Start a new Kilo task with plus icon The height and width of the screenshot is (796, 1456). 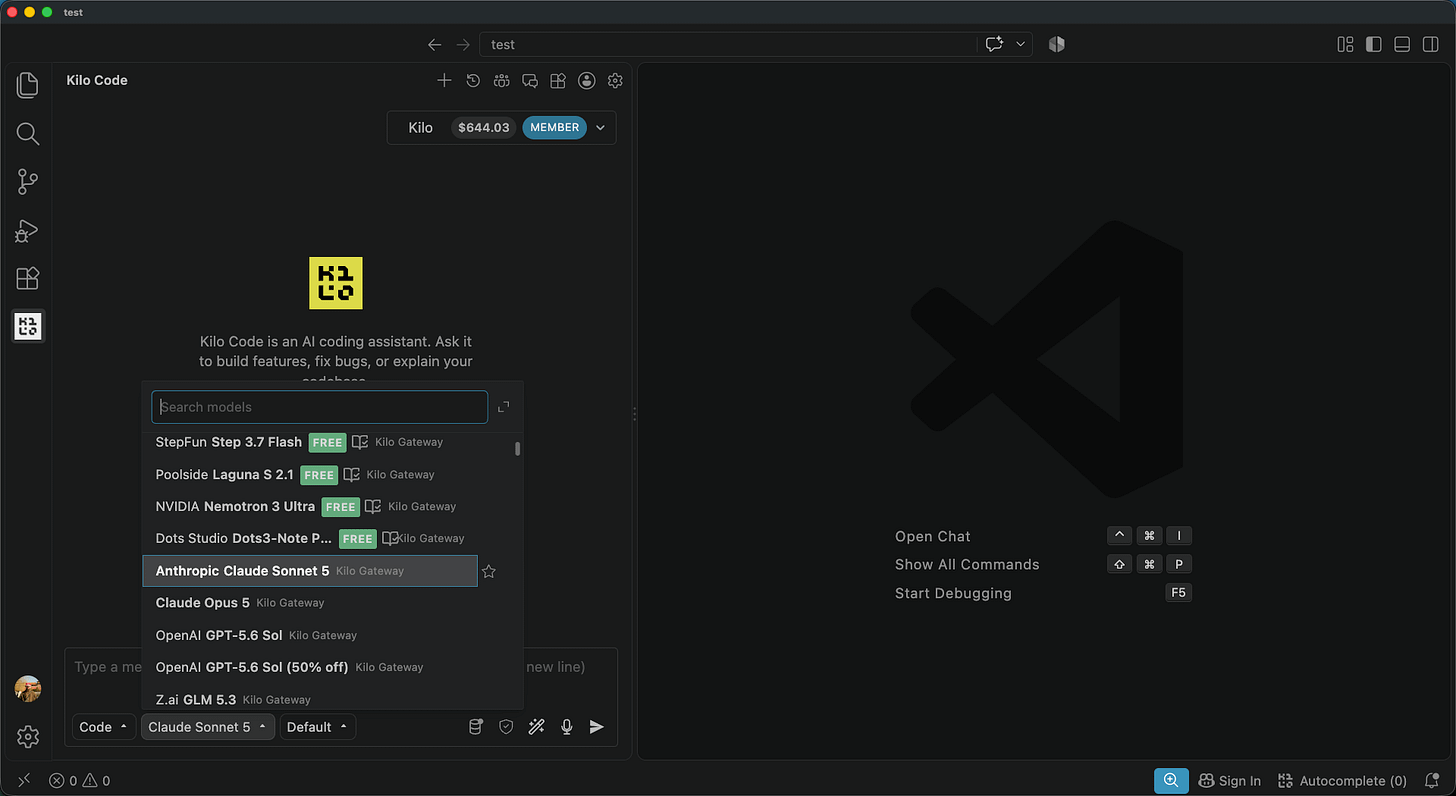tap(444, 80)
